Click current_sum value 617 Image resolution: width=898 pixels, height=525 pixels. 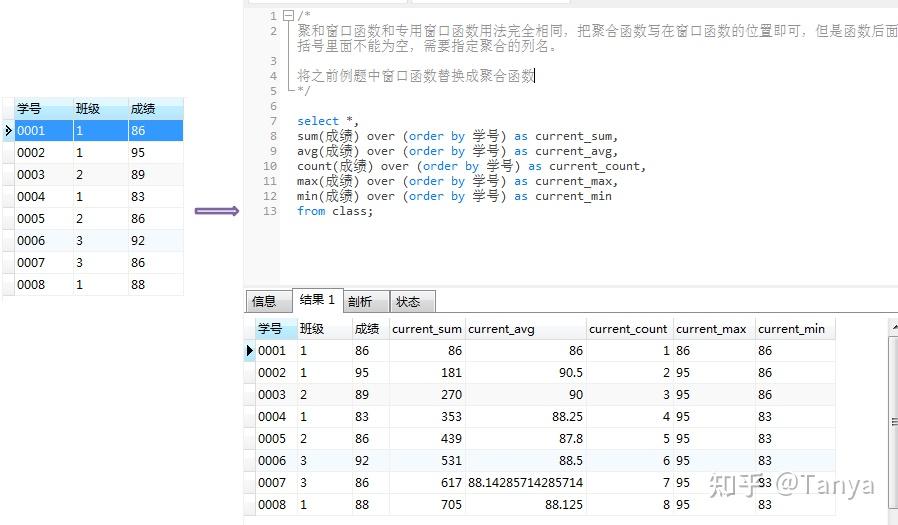(451, 483)
